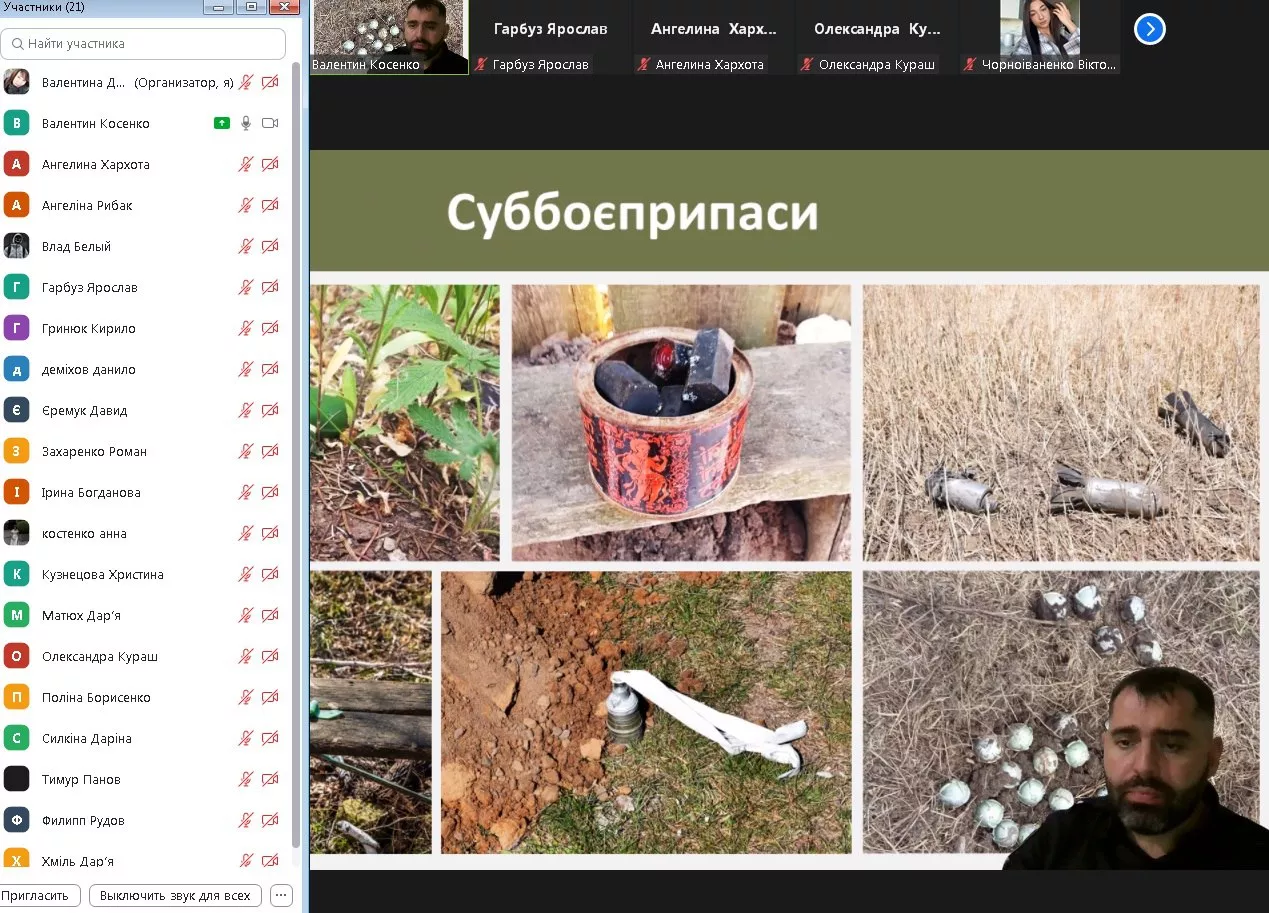Click the magnifier icon in participant search
Screen dimensions: 1269x913
click(x=16, y=44)
